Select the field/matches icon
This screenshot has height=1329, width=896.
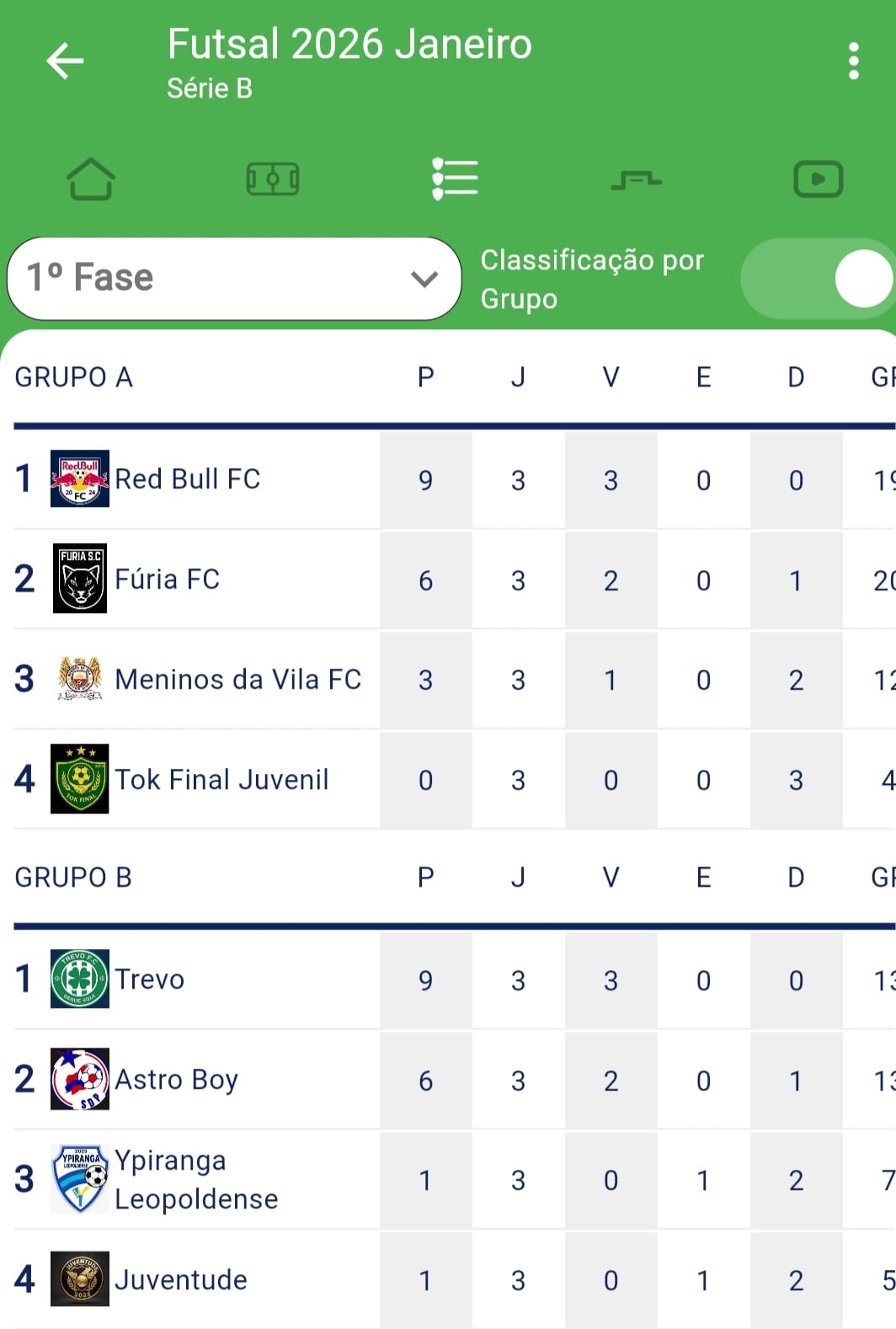[273, 179]
